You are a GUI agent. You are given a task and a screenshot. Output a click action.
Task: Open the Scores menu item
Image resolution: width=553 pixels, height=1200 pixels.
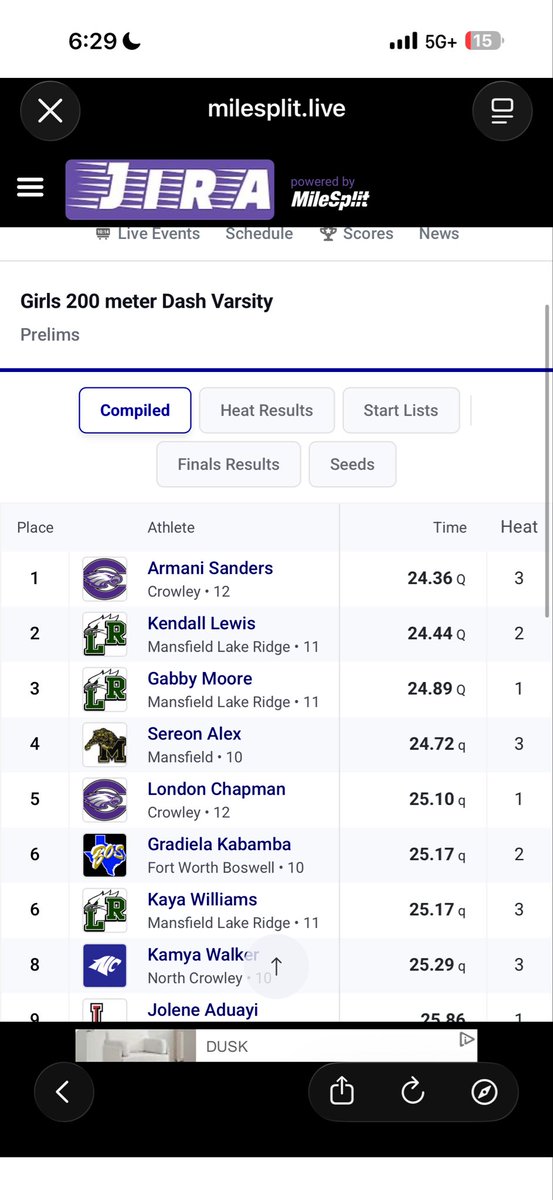[356, 234]
